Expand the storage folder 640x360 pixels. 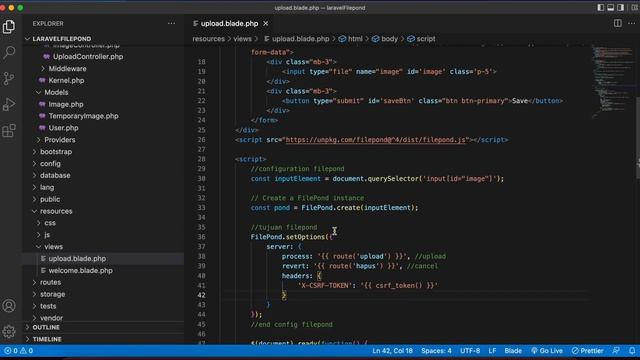pos(52,294)
